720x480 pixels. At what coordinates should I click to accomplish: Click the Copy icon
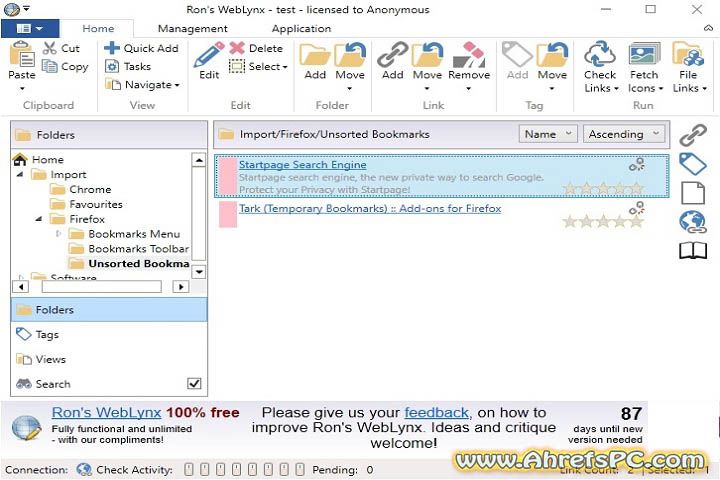point(49,66)
